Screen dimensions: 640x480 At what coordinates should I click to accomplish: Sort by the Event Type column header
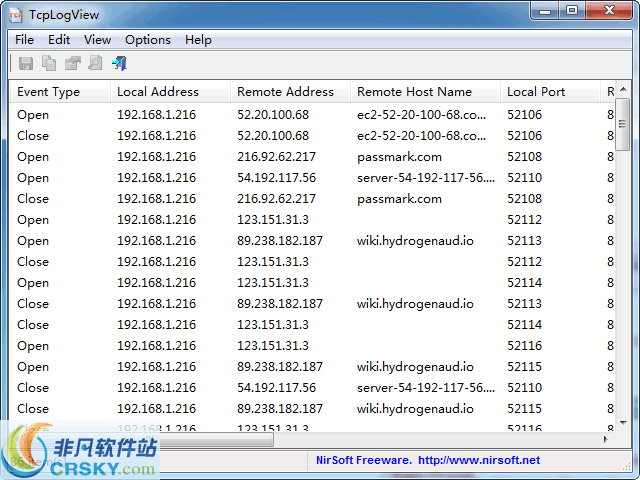click(x=60, y=91)
